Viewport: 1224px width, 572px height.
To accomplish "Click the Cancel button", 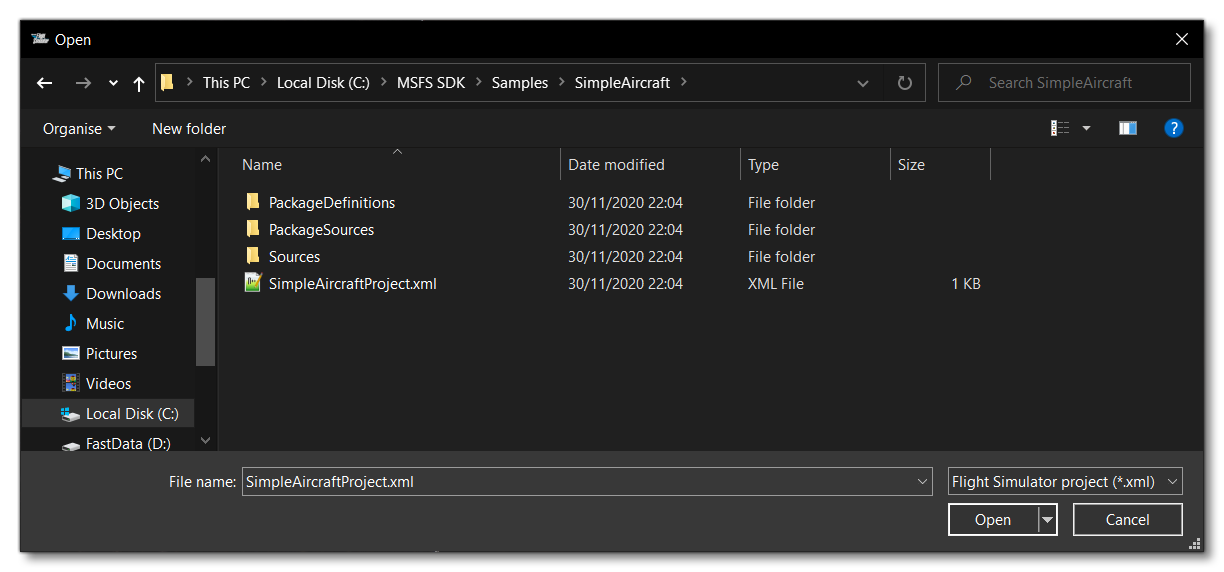I will click(1127, 520).
